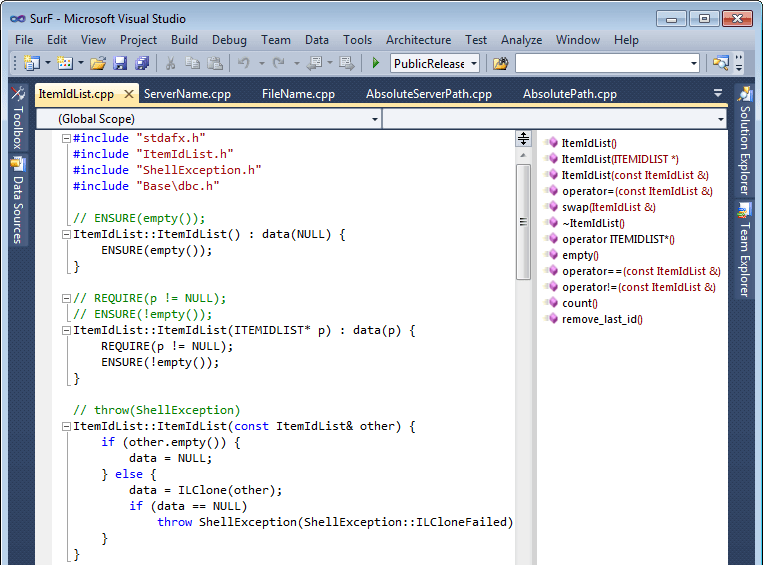Open the Team Explorer side tab
Image resolution: width=763 pixels, height=565 pixels.
tap(744, 251)
